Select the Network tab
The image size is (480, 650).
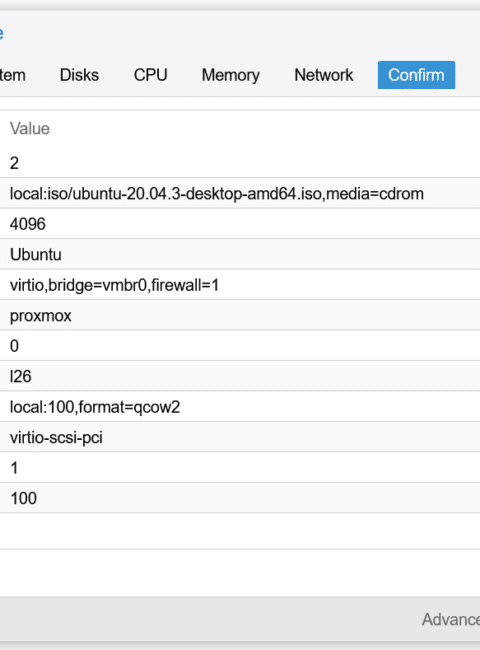coord(323,75)
